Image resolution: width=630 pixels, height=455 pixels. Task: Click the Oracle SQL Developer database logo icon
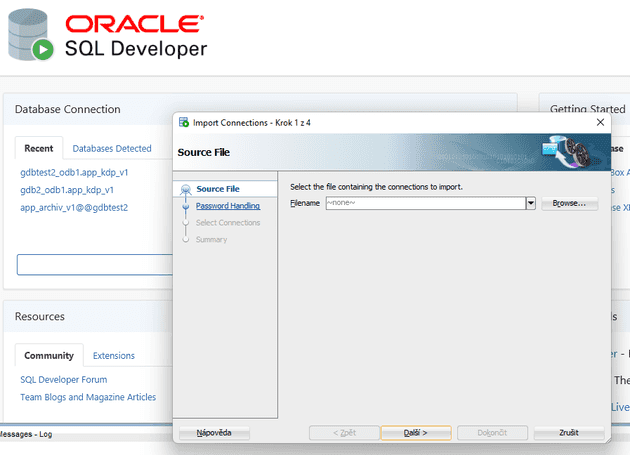click(x=29, y=37)
